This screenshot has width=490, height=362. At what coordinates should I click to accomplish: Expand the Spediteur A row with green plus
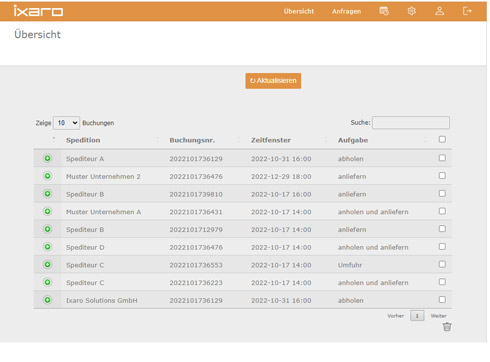click(x=48, y=158)
